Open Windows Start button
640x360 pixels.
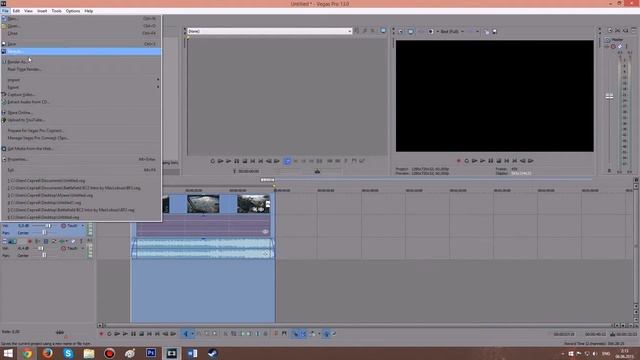pos(8,353)
